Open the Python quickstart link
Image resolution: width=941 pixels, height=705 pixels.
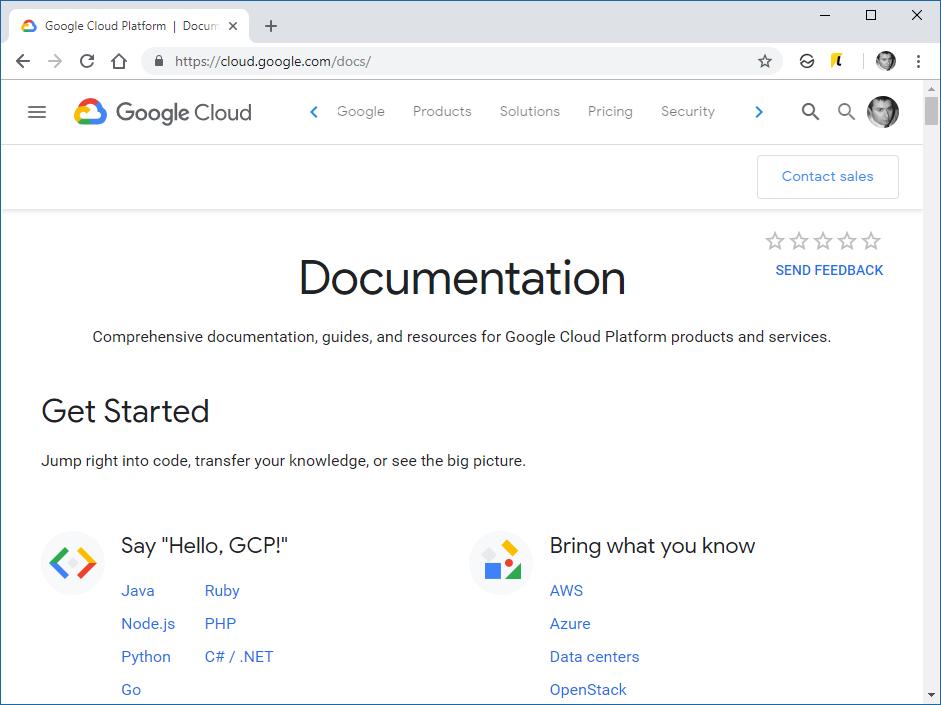(x=146, y=657)
